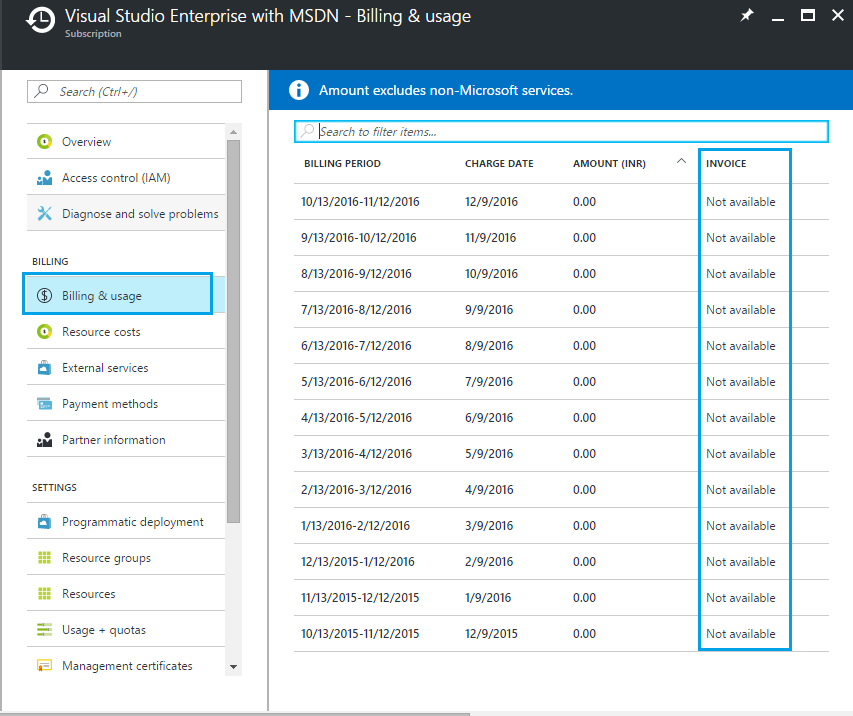The height and width of the screenshot is (716, 853).
Task: Click the Search to filter items field
Action: [561, 132]
